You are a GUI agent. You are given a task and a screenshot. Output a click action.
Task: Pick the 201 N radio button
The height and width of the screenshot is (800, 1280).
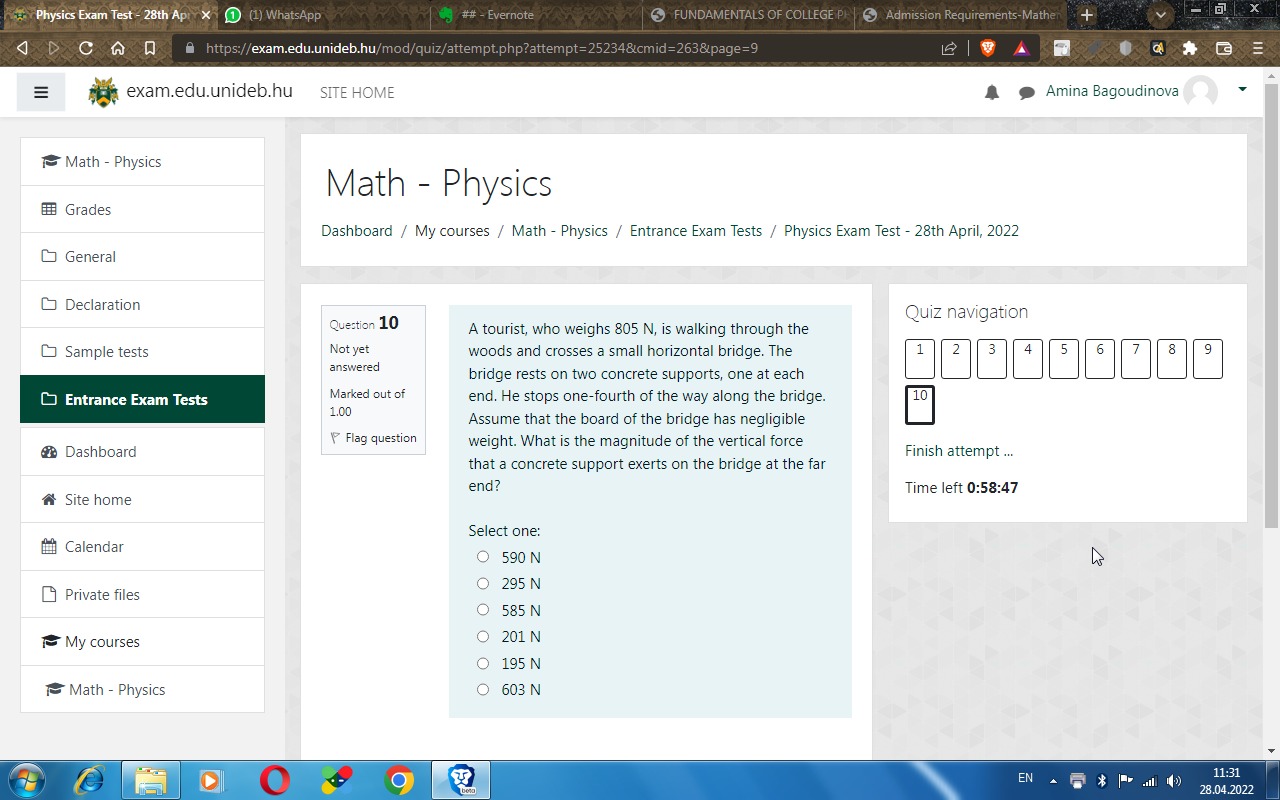(x=483, y=636)
